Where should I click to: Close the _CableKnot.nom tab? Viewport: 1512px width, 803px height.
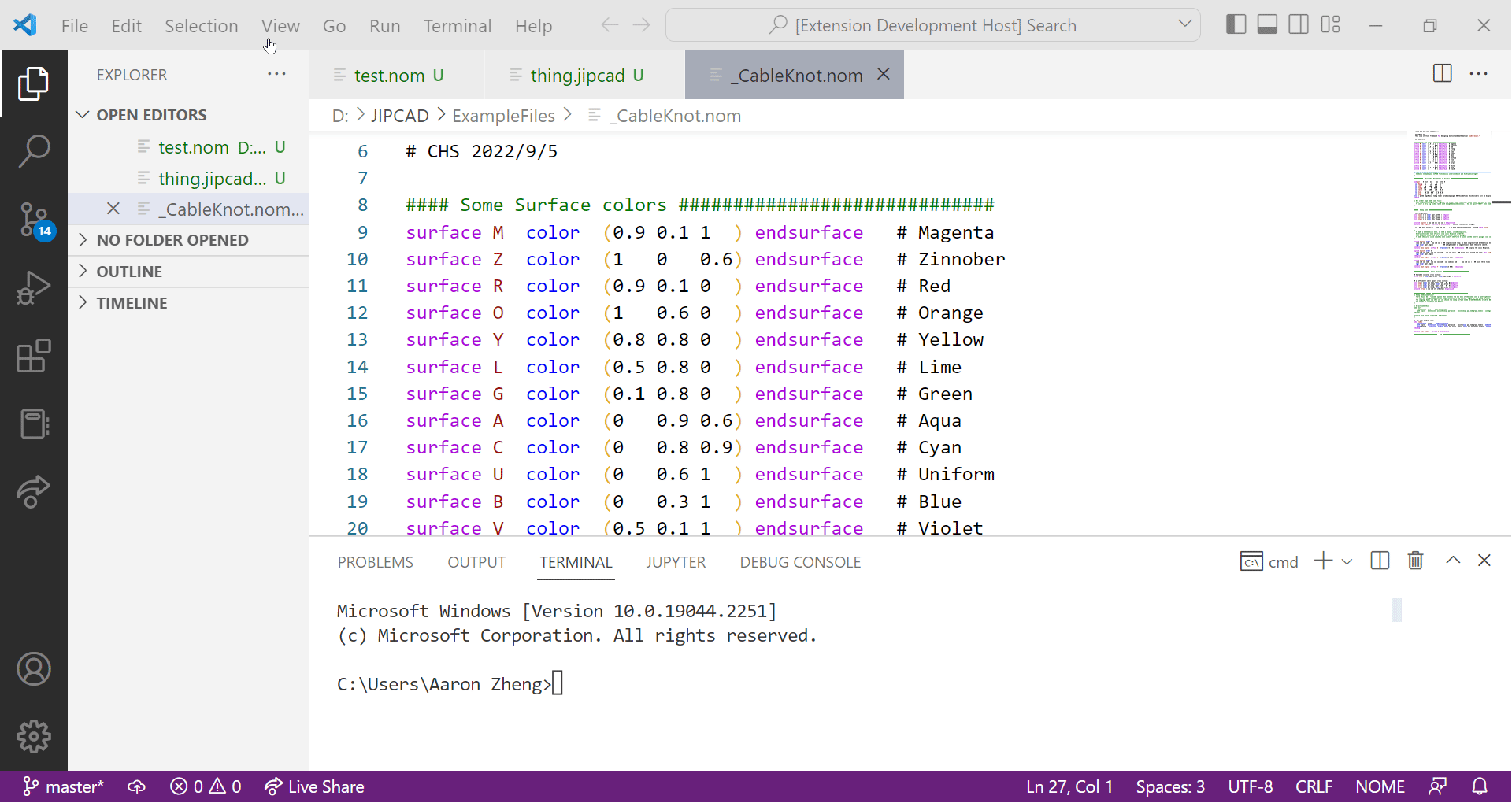[884, 74]
